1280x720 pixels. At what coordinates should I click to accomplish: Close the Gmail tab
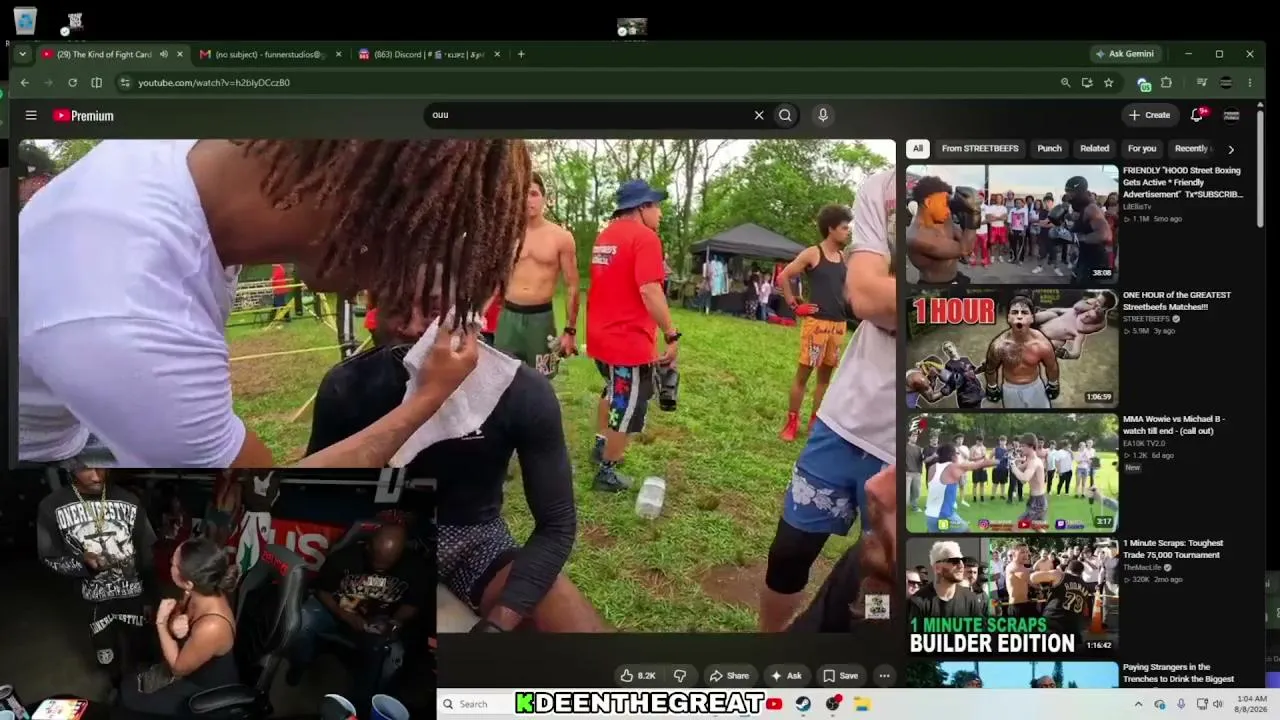tap(338, 54)
